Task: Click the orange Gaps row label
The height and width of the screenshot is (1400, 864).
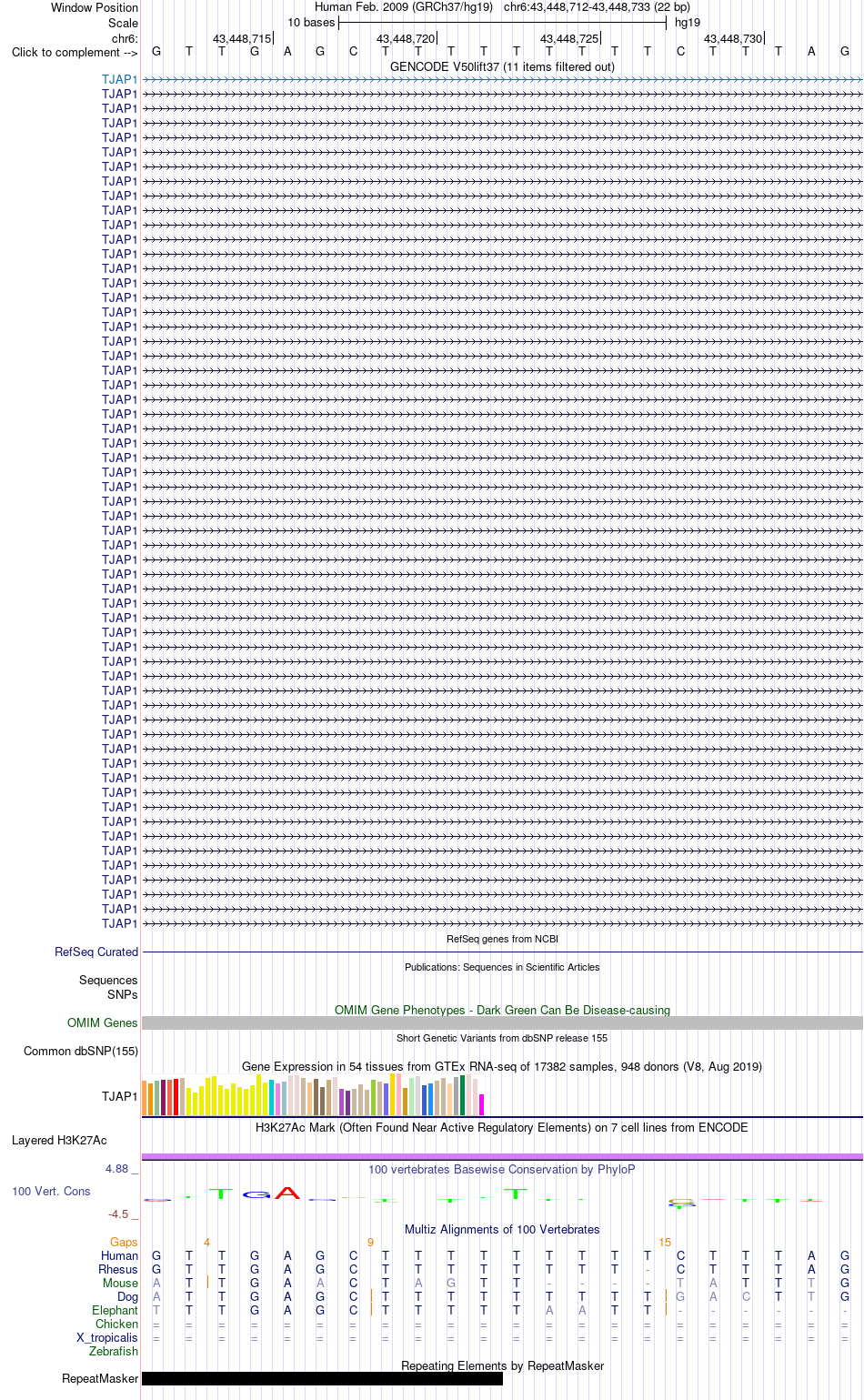Action: click(124, 1243)
